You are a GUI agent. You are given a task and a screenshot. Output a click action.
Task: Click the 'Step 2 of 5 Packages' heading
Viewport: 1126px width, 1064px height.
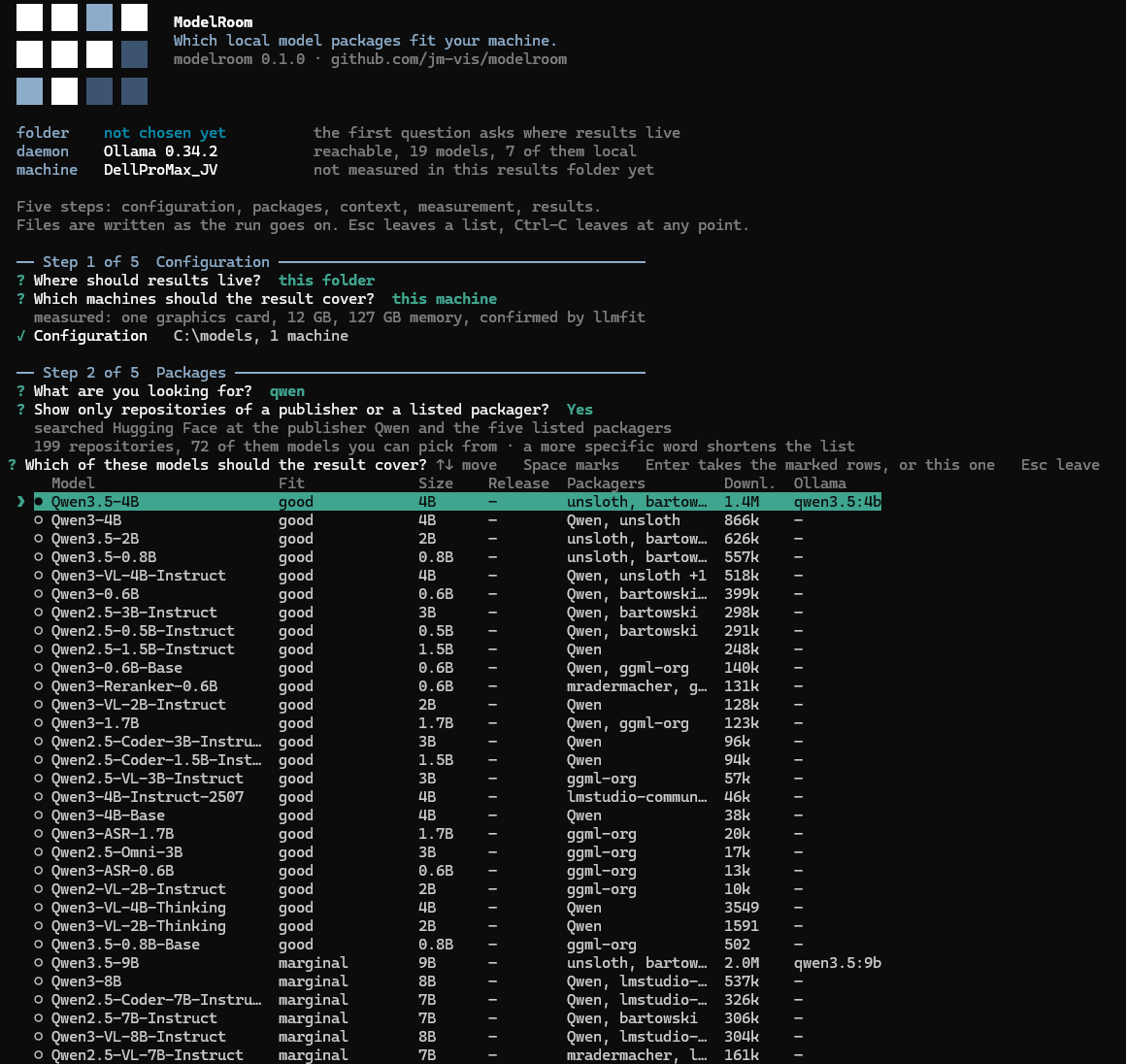click(x=134, y=373)
